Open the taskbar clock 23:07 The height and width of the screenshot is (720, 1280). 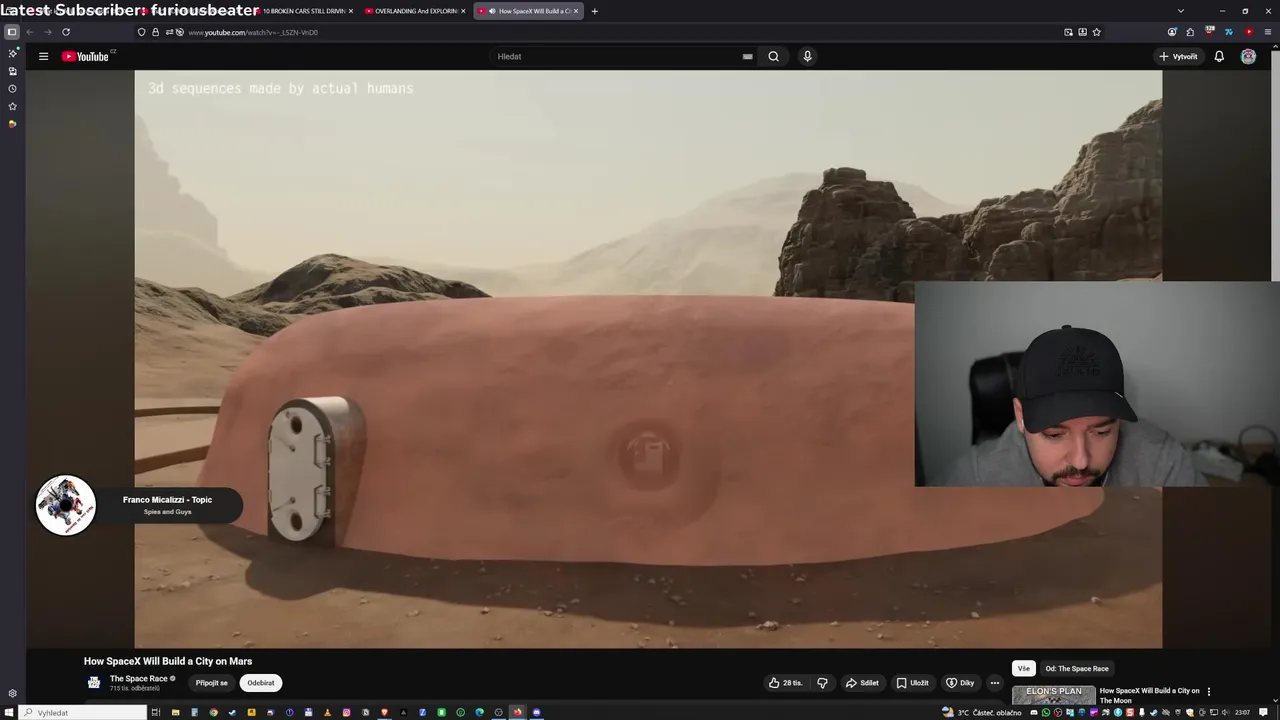1242,712
